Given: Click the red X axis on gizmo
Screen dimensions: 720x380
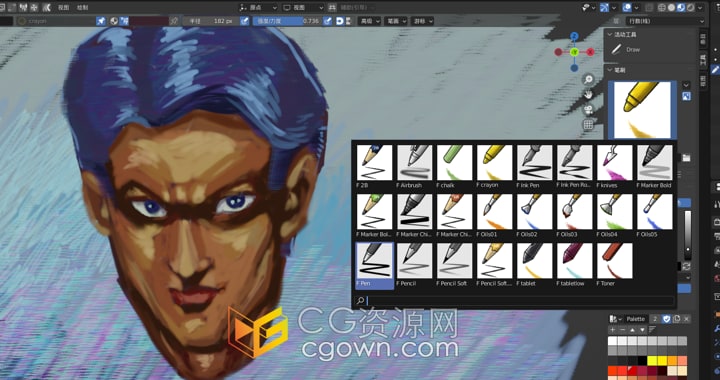Looking at the screenshot, I should click(590, 52).
